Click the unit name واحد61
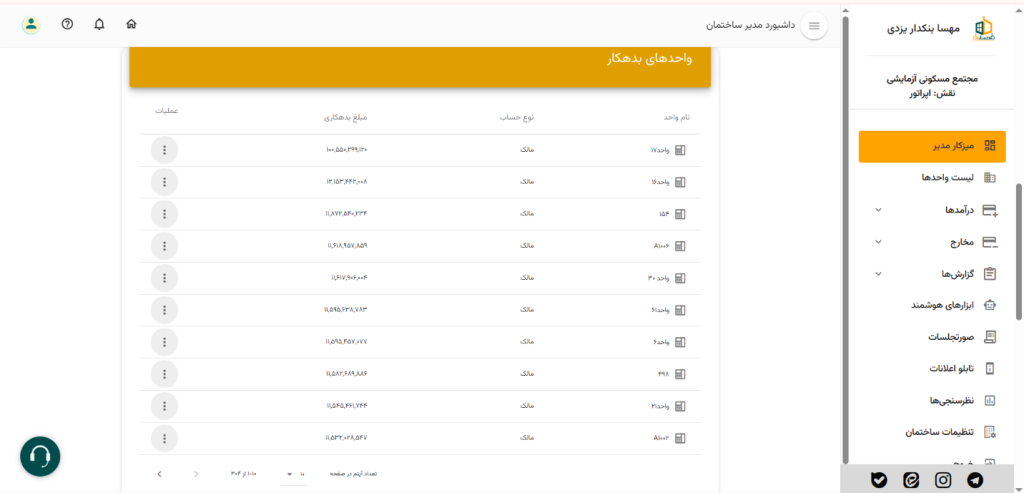This screenshot has width=1024, height=493. click(660, 310)
